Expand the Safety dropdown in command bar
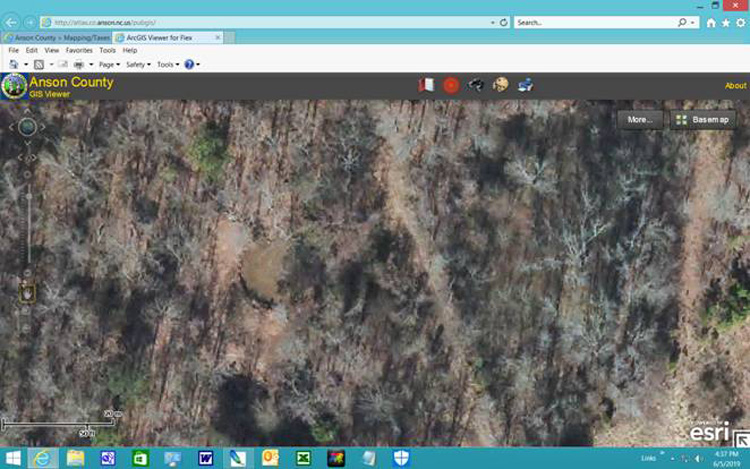 point(138,65)
